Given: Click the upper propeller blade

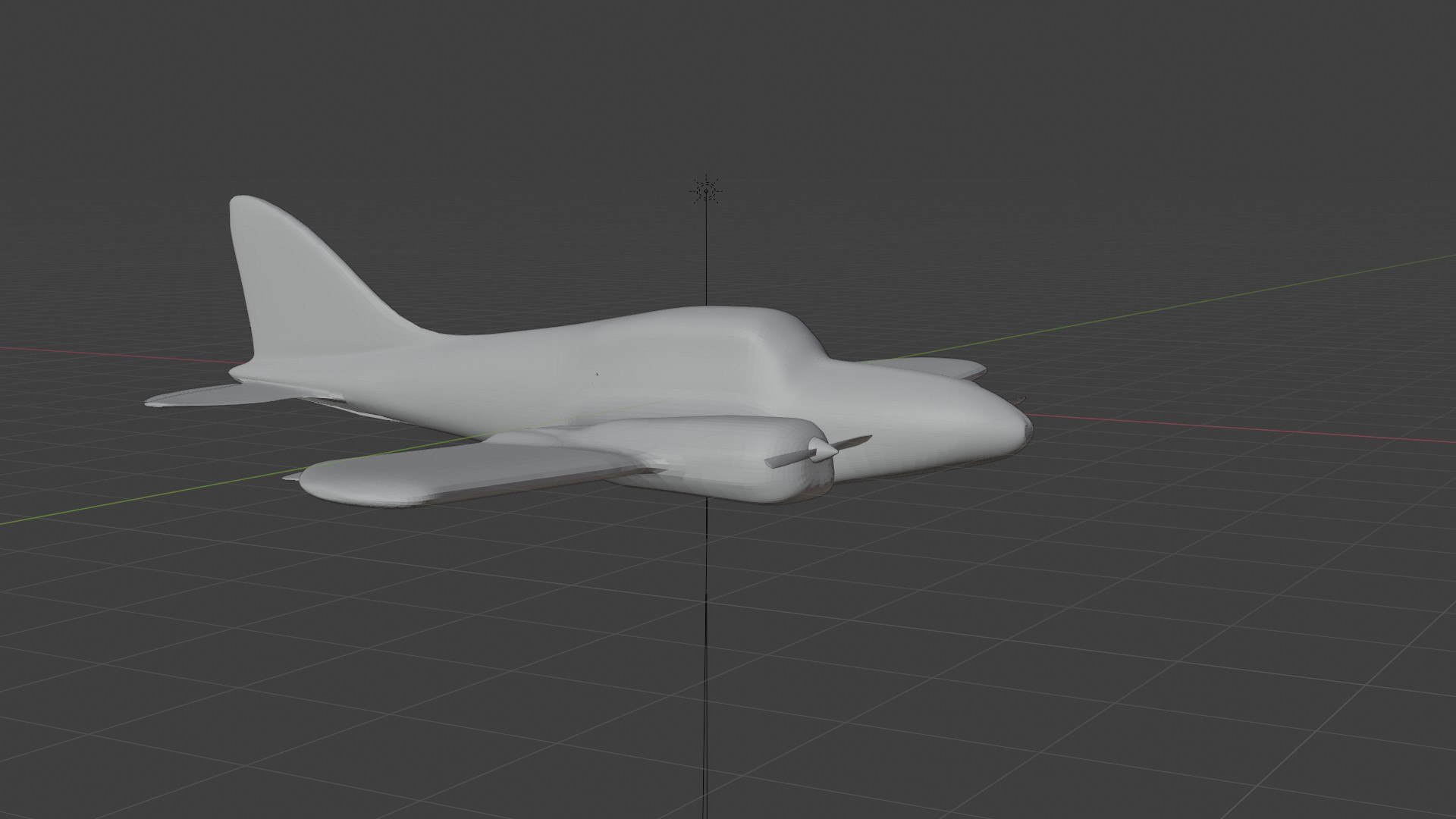Looking at the screenshot, I should tap(855, 442).
